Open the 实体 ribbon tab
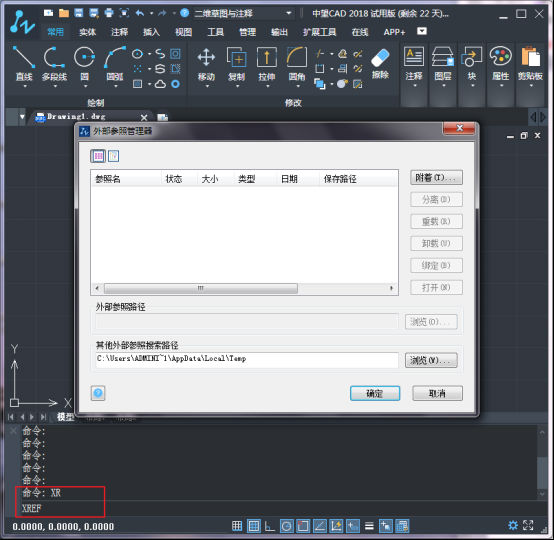Viewport: 554px width, 540px height. (x=87, y=32)
